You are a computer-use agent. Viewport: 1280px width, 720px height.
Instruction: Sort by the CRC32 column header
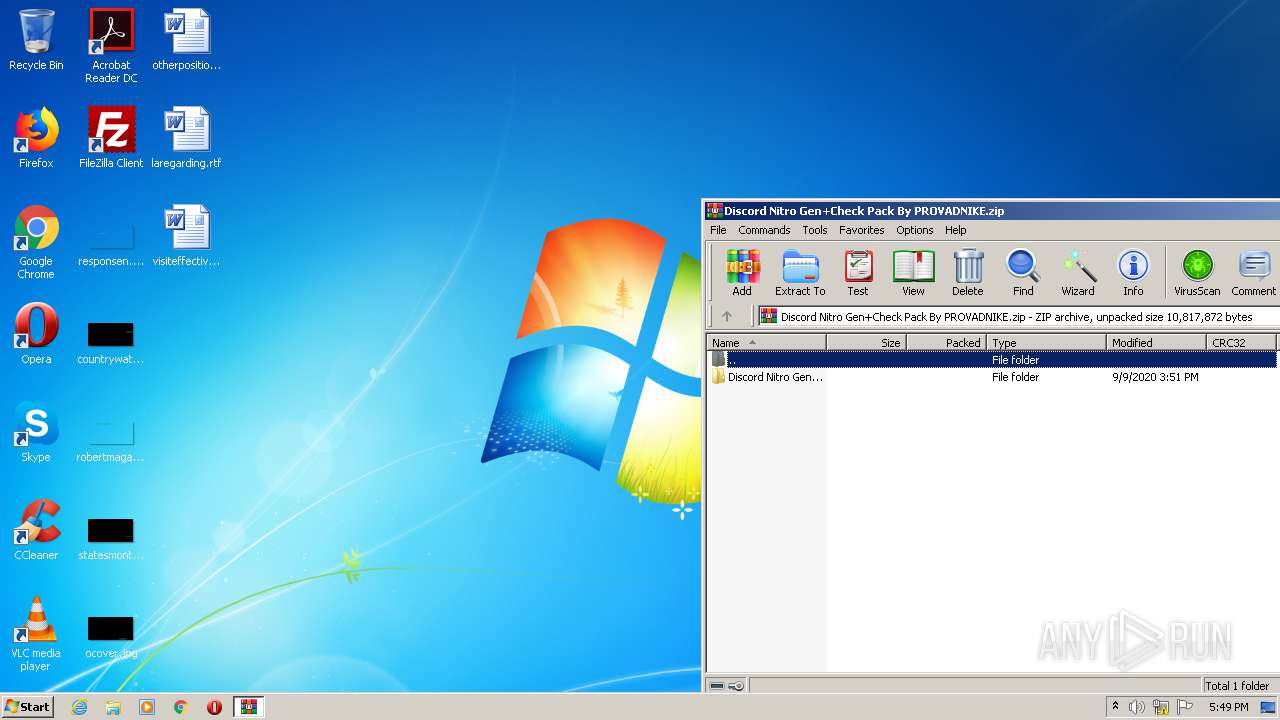[x=1243, y=342]
